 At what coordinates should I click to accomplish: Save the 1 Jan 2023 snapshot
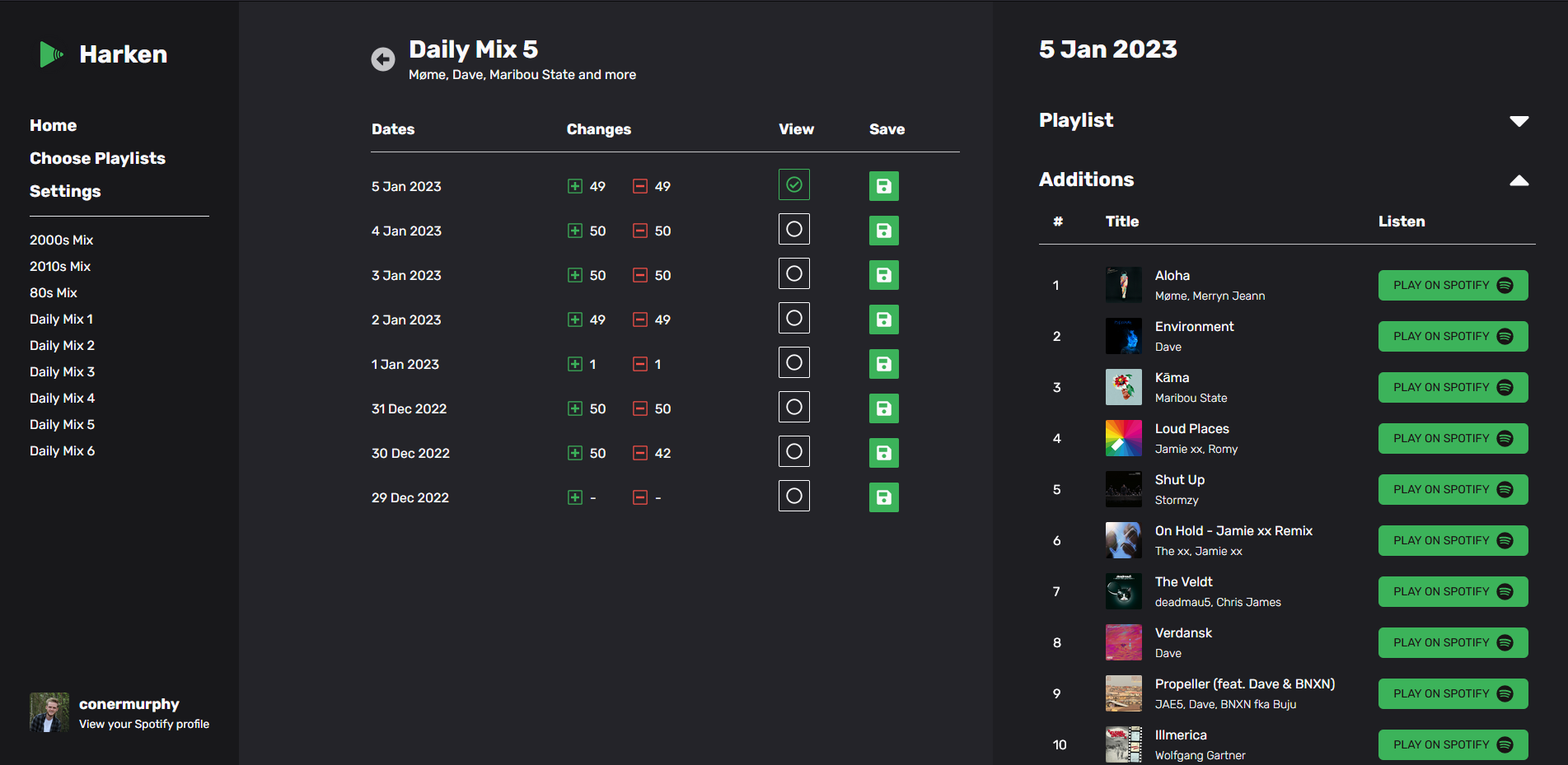(x=884, y=364)
